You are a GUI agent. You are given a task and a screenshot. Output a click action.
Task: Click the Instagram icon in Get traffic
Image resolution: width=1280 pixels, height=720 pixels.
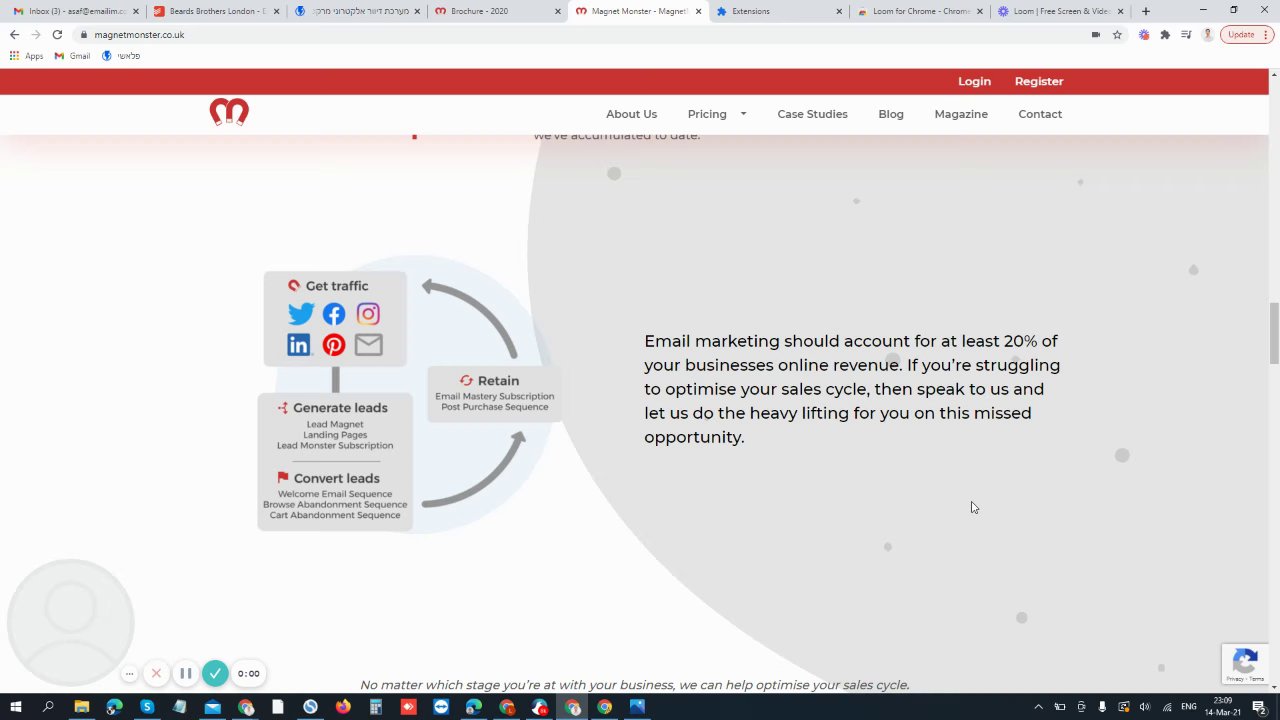click(x=368, y=314)
